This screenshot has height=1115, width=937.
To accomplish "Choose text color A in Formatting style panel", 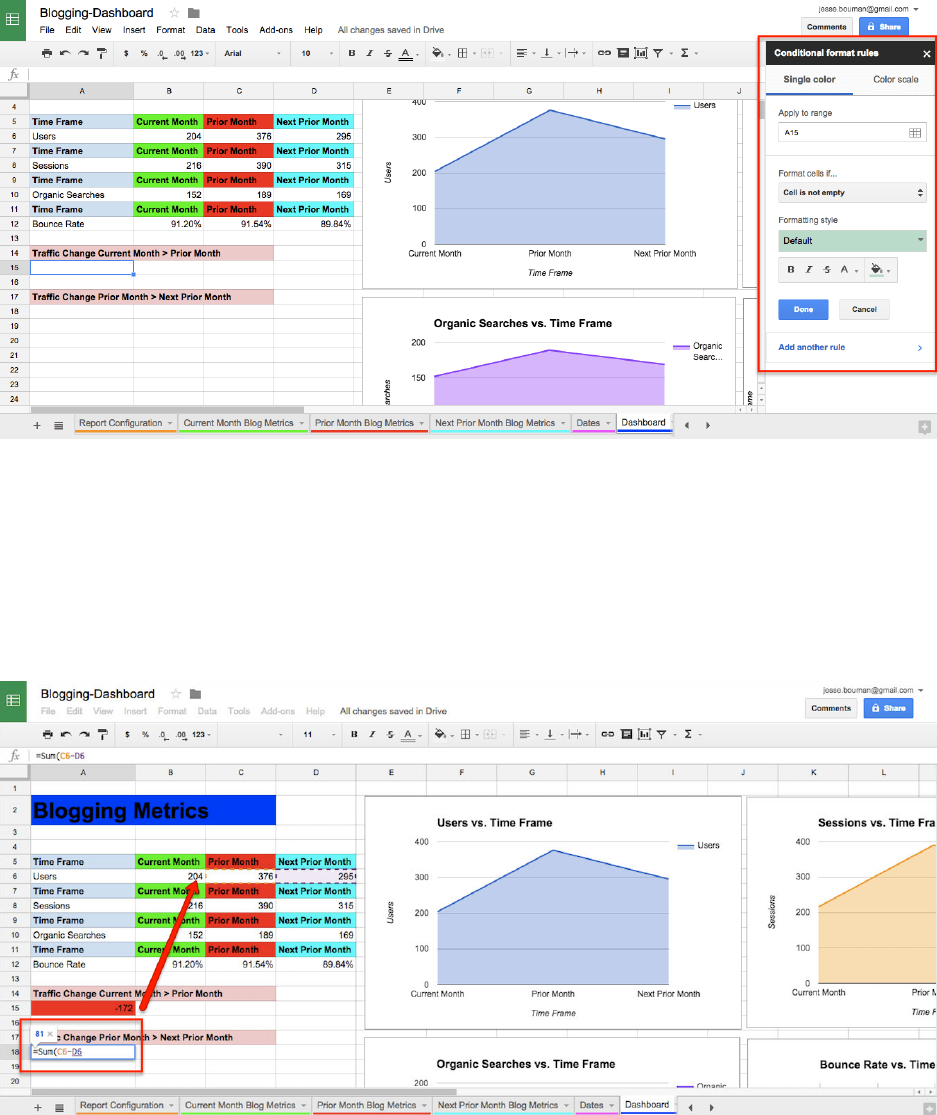I will click(x=845, y=270).
